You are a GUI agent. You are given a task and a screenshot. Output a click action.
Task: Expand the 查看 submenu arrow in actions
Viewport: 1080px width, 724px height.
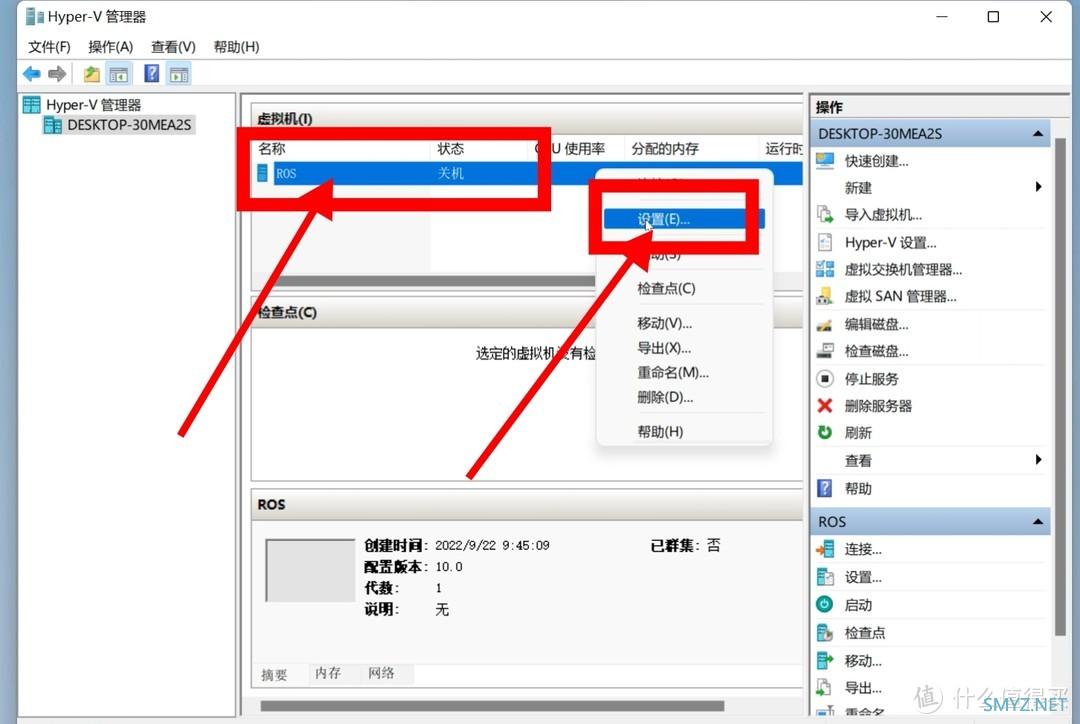(x=1039, y=459)
